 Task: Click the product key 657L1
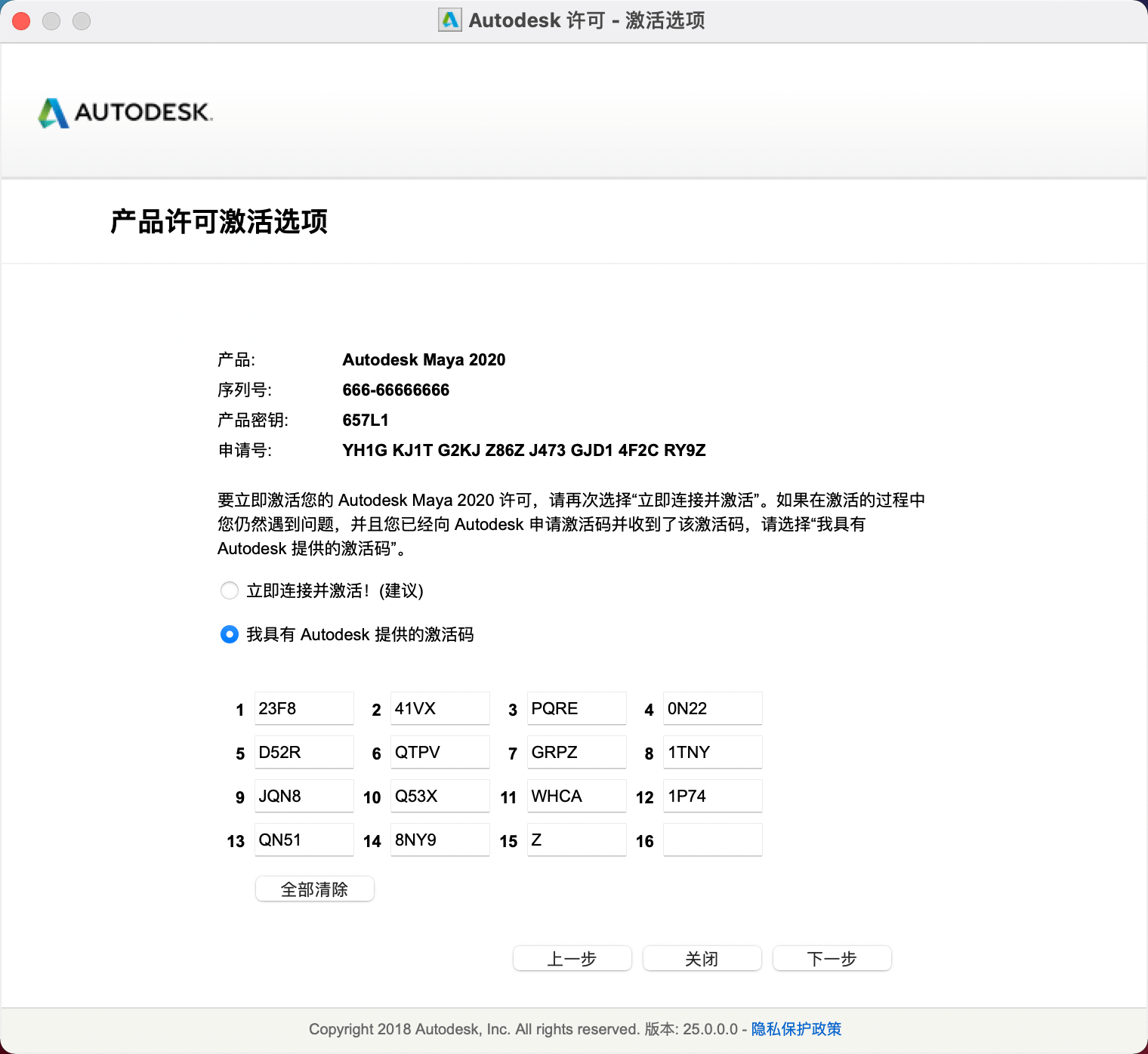(x=366, y=421)
